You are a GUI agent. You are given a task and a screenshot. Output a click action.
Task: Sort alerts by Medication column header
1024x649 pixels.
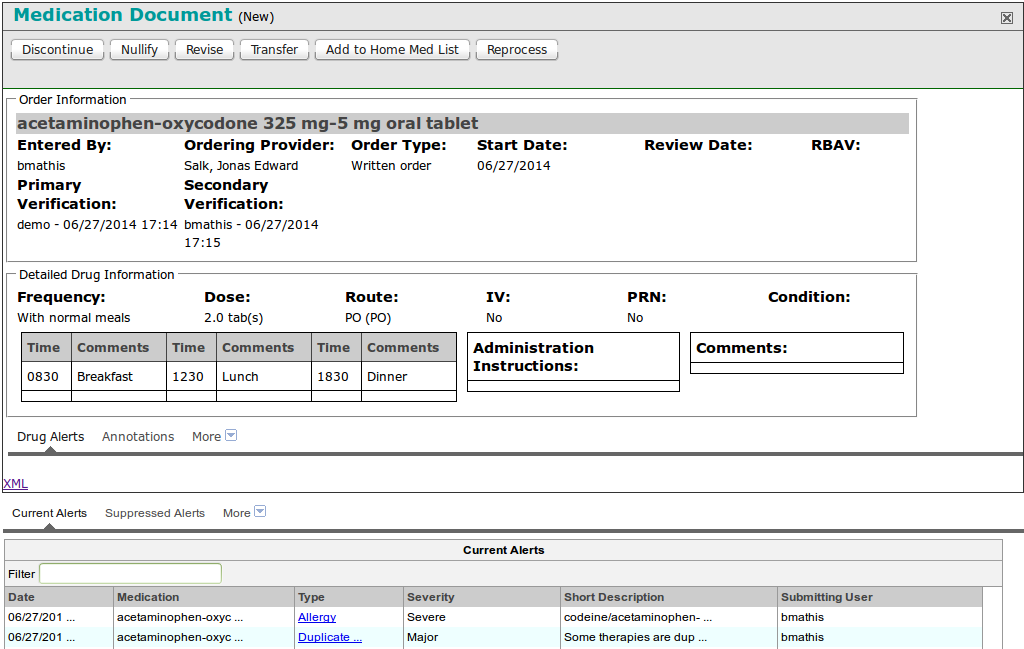point(204,597)
